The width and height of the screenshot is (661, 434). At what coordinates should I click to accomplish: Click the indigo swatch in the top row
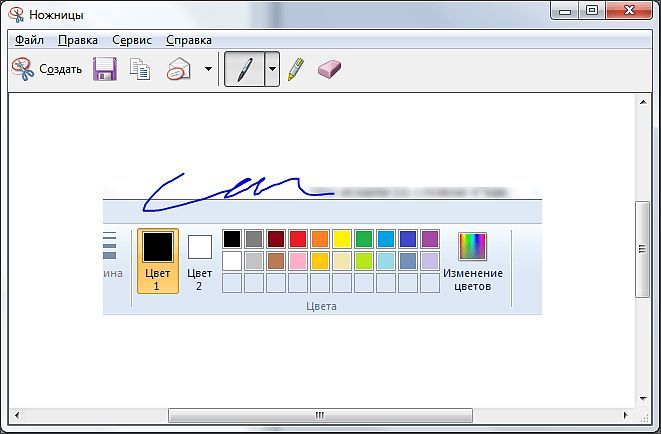coord(408,239)
